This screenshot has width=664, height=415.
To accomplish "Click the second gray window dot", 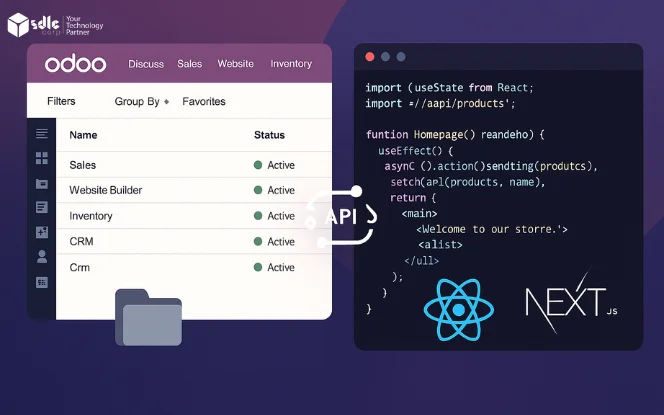I will click(385, 57).
